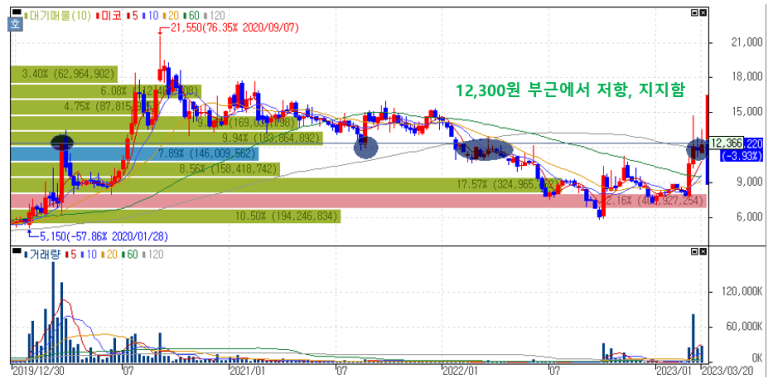Close the price chart panel with its X icon
Viewport: 773px width, 384px height.
703,12
